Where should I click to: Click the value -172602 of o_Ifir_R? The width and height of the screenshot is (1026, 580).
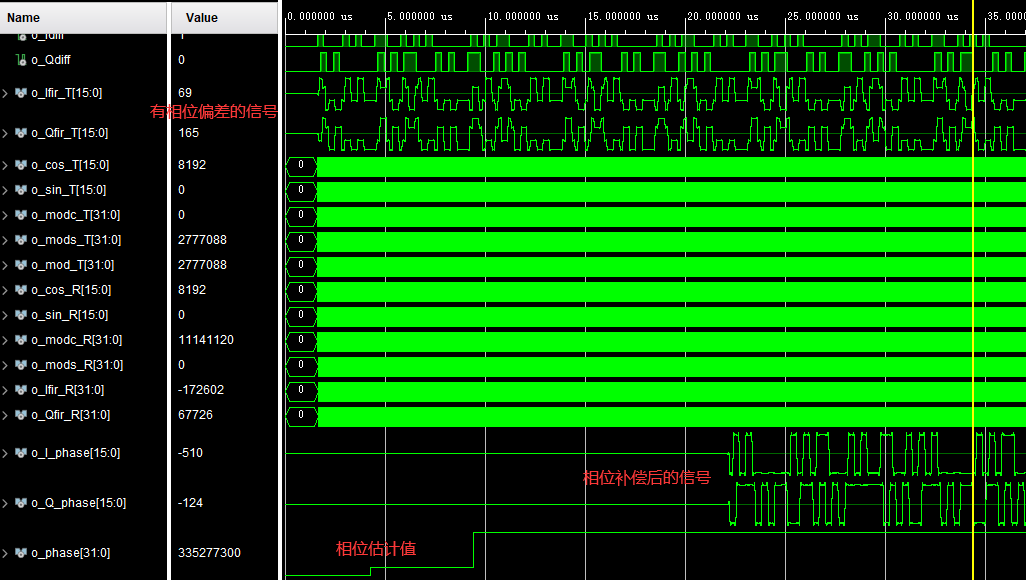[x=201, y=390]
